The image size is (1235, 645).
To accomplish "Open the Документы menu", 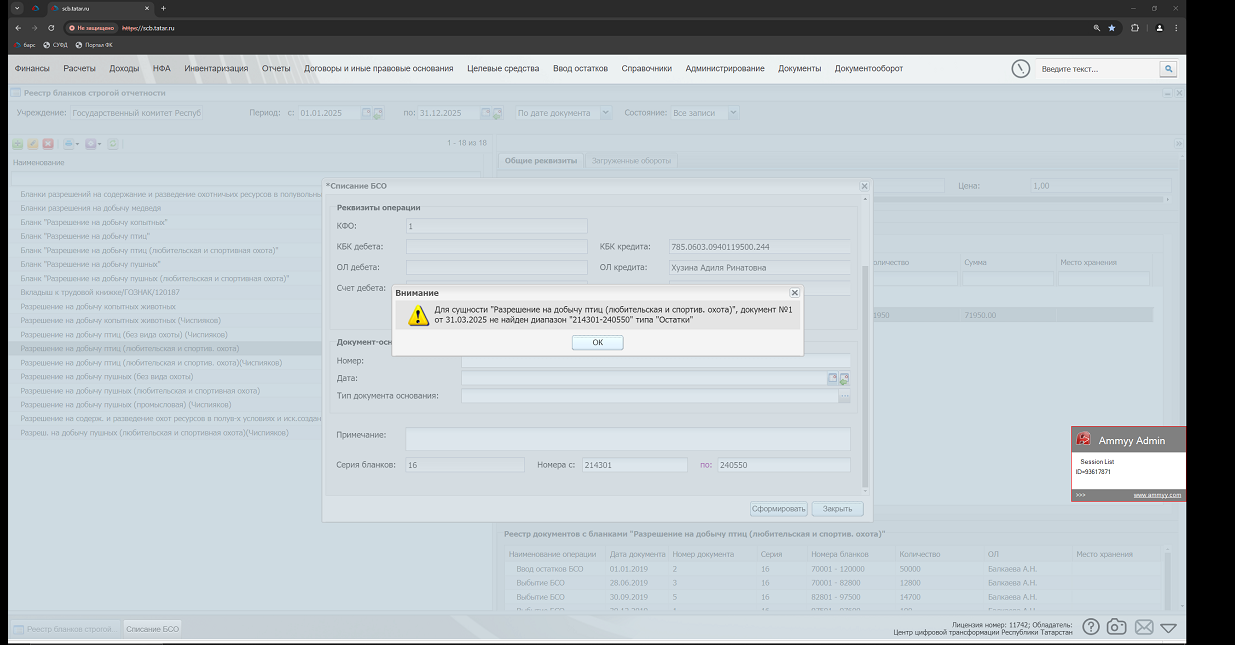I will 799,68.
